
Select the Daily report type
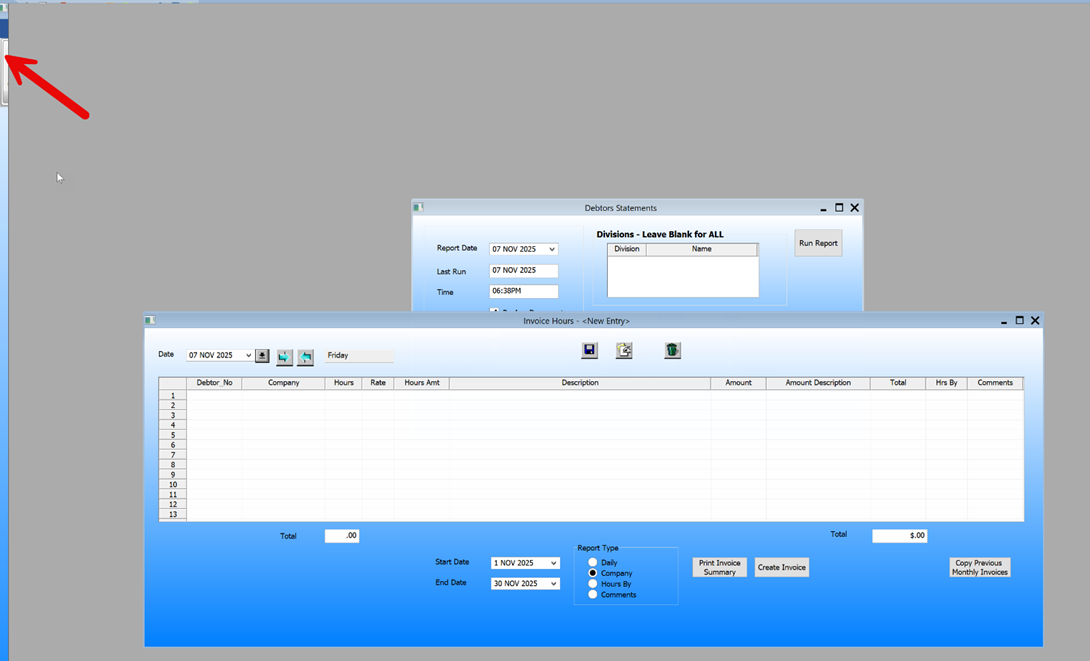pos(593,563)
